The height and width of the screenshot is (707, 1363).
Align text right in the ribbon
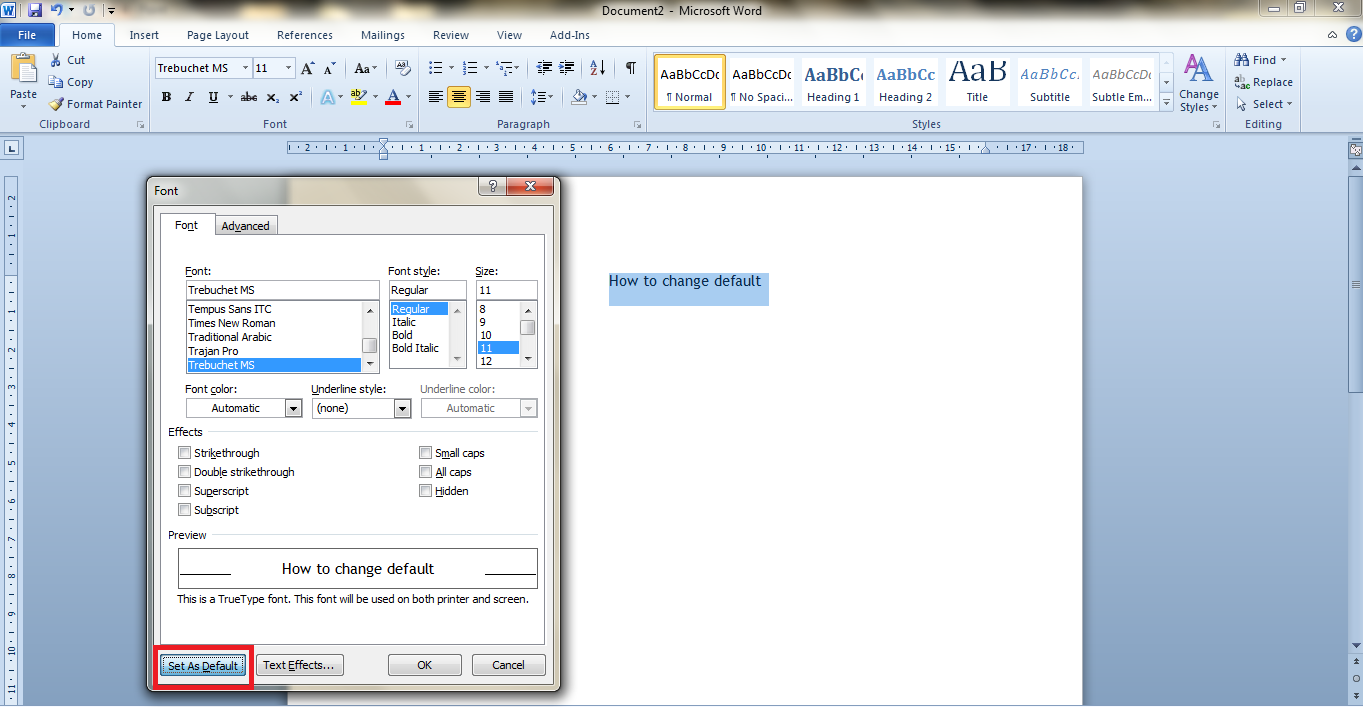point(483,97)
